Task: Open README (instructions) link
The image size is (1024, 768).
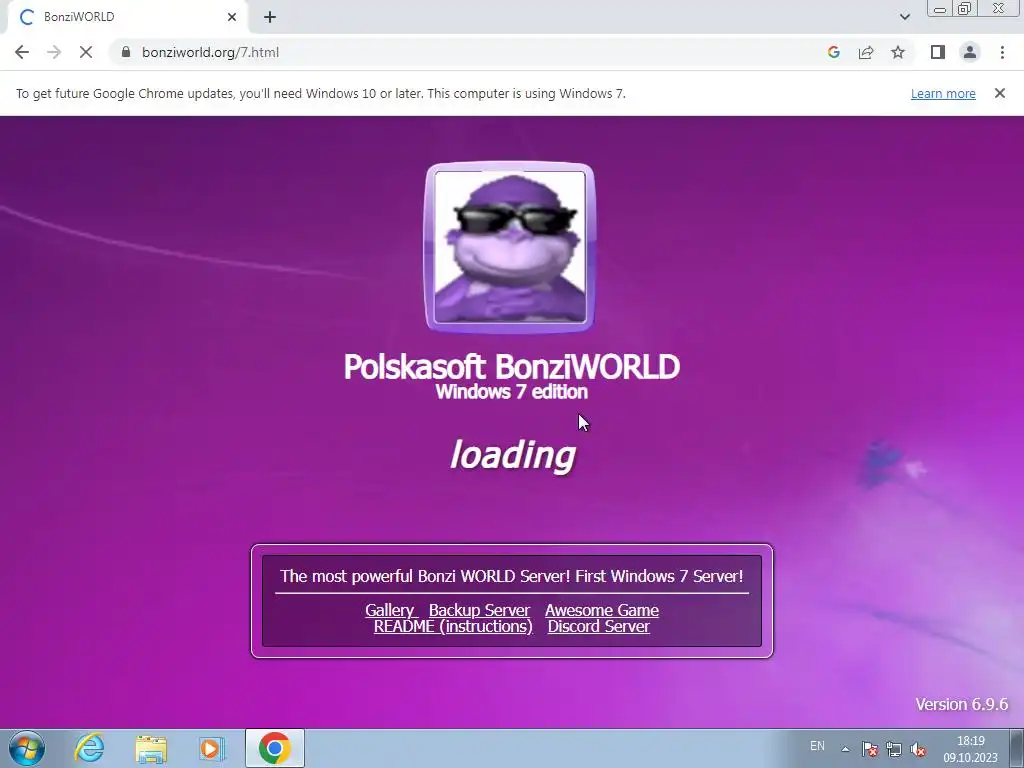Action: coord(453,626)
